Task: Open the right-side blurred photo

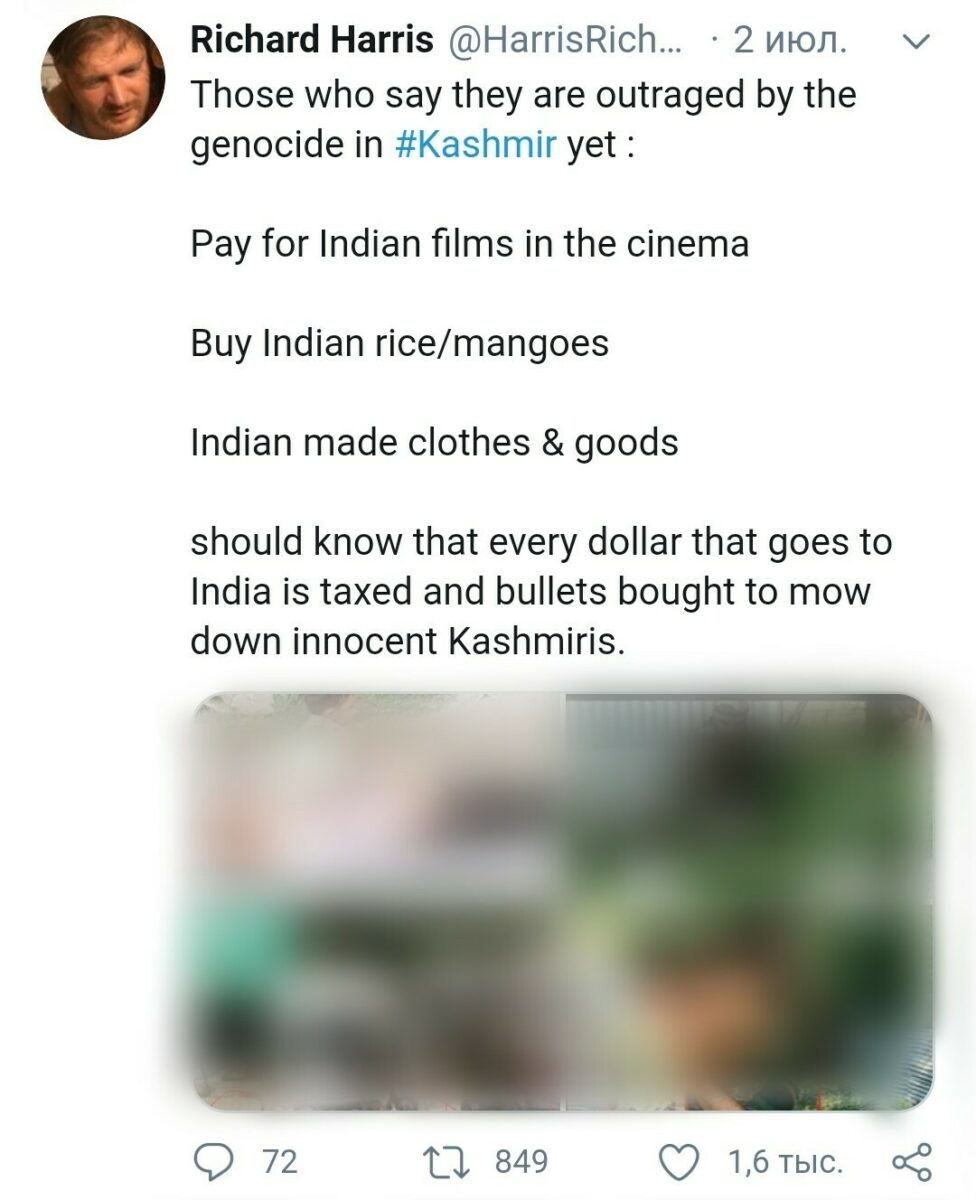Action: [750, 902]
